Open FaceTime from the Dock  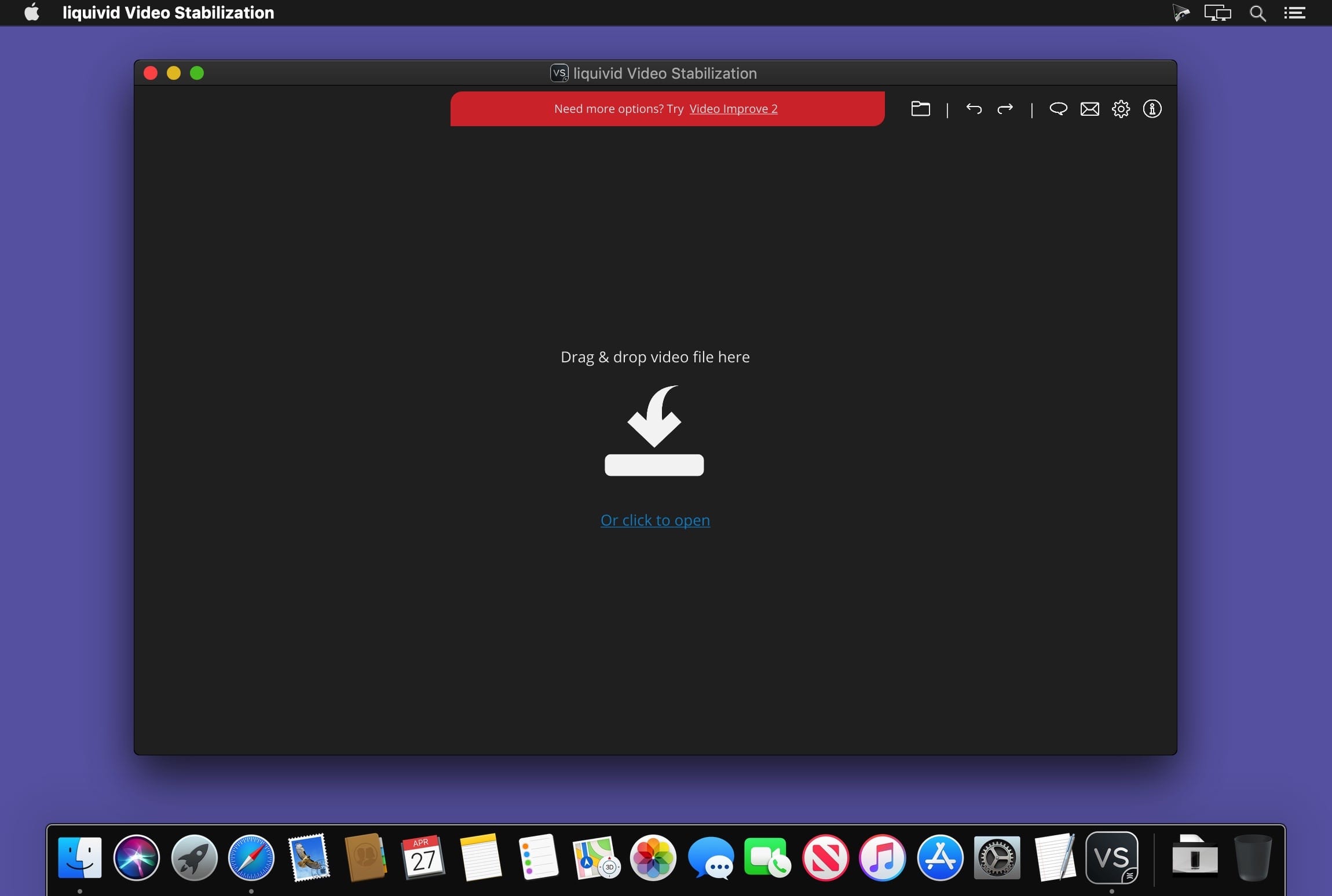pyautogui.click(x=767, y=857)
